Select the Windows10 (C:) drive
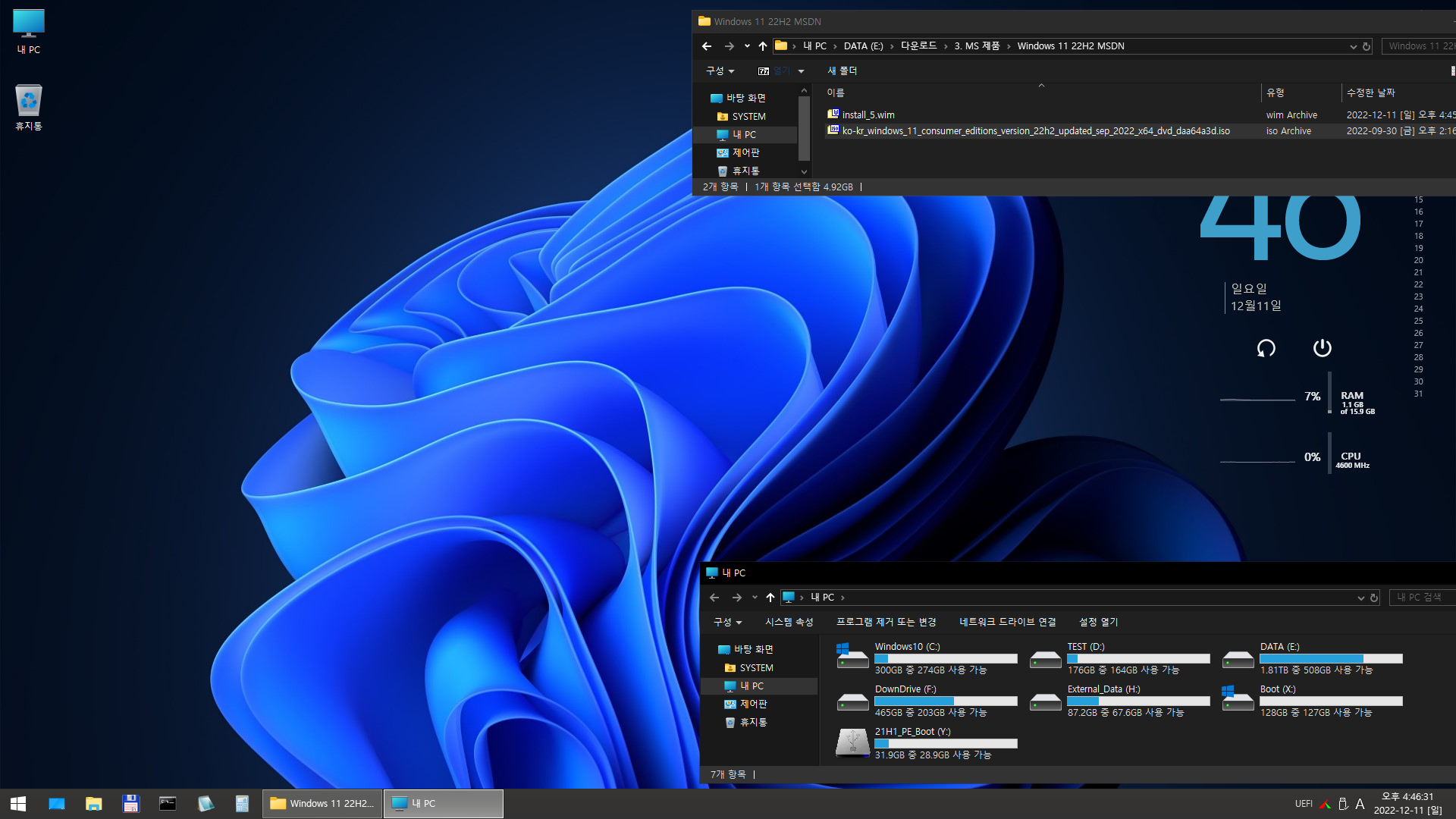 coord(927,658)
